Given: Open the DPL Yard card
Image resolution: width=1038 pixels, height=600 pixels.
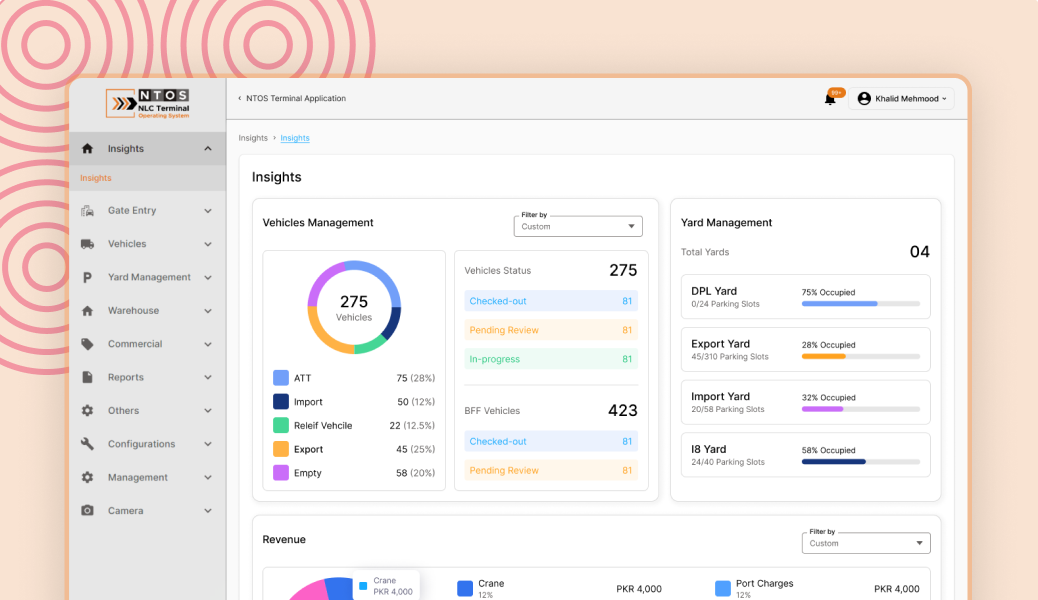Looking at the screenshot, I should pyautogui.click(x=806, y=297).
